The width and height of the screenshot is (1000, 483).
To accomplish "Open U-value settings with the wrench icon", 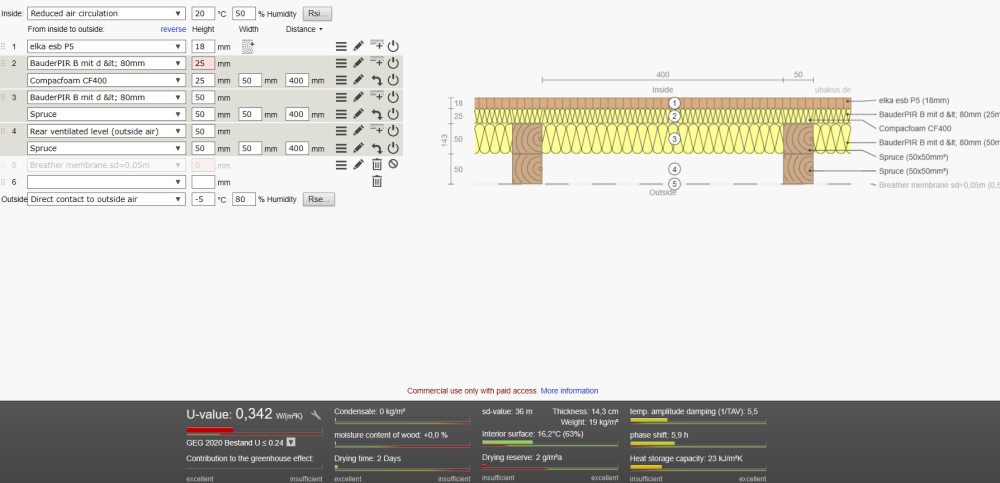I will pos(316,415).
